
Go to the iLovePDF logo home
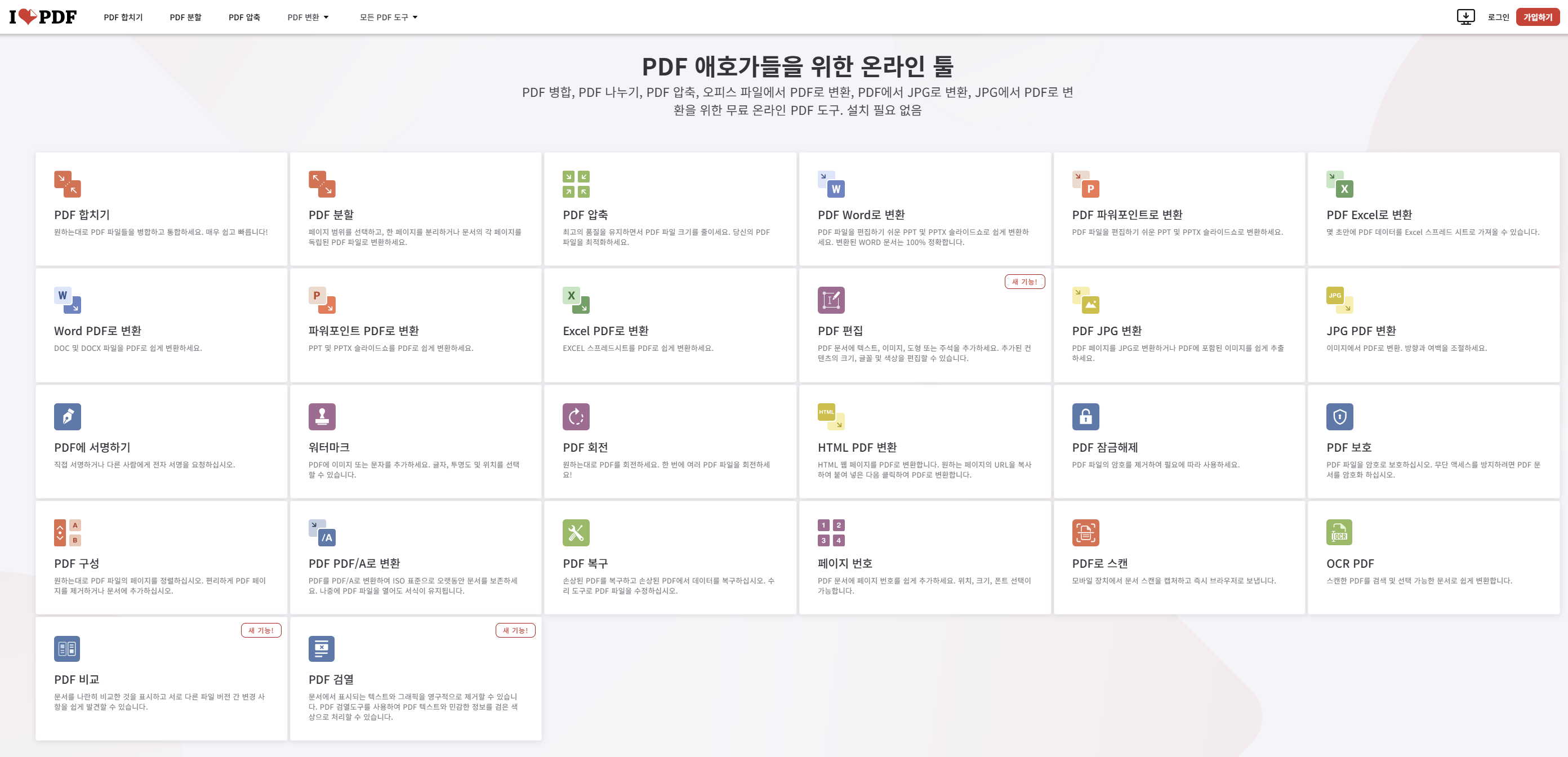click(43, 16)
